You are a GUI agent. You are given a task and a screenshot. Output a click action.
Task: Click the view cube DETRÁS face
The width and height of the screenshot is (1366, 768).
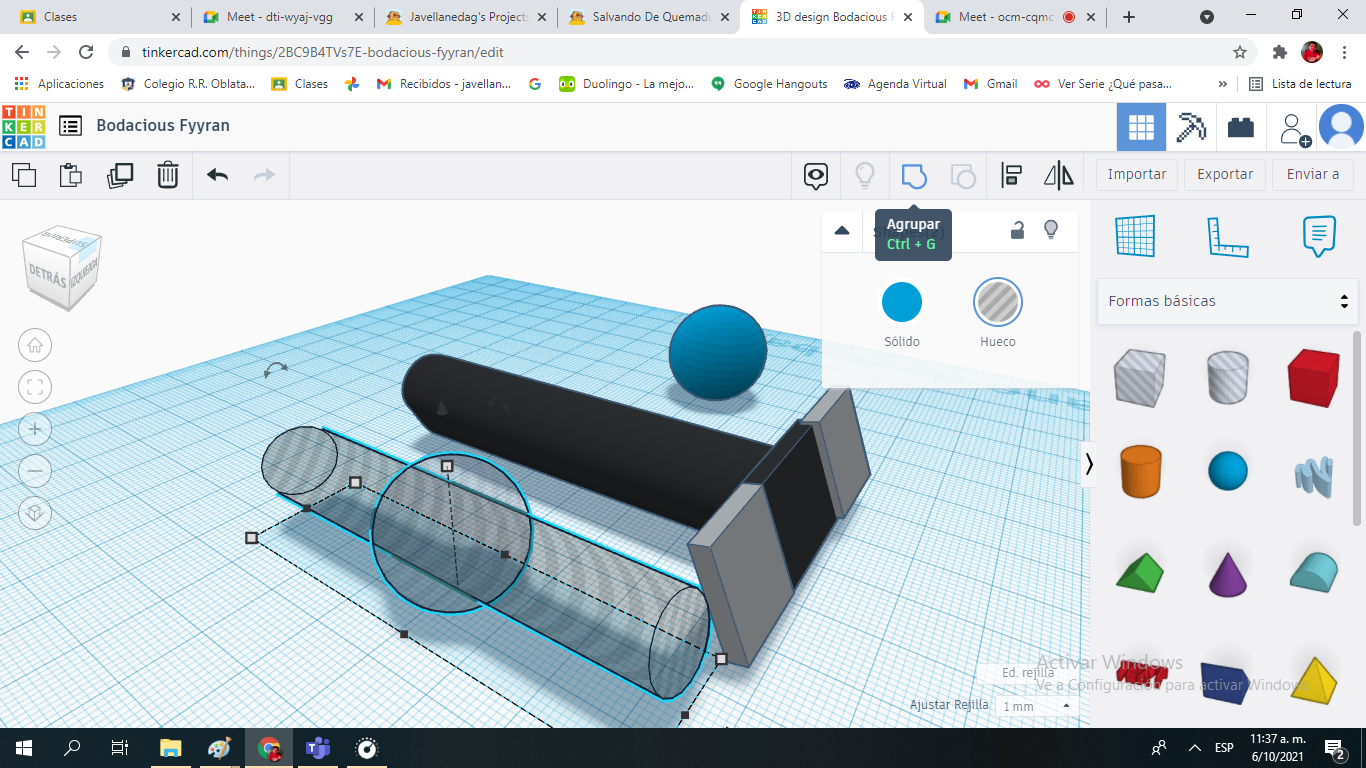[x=48, y=274]
